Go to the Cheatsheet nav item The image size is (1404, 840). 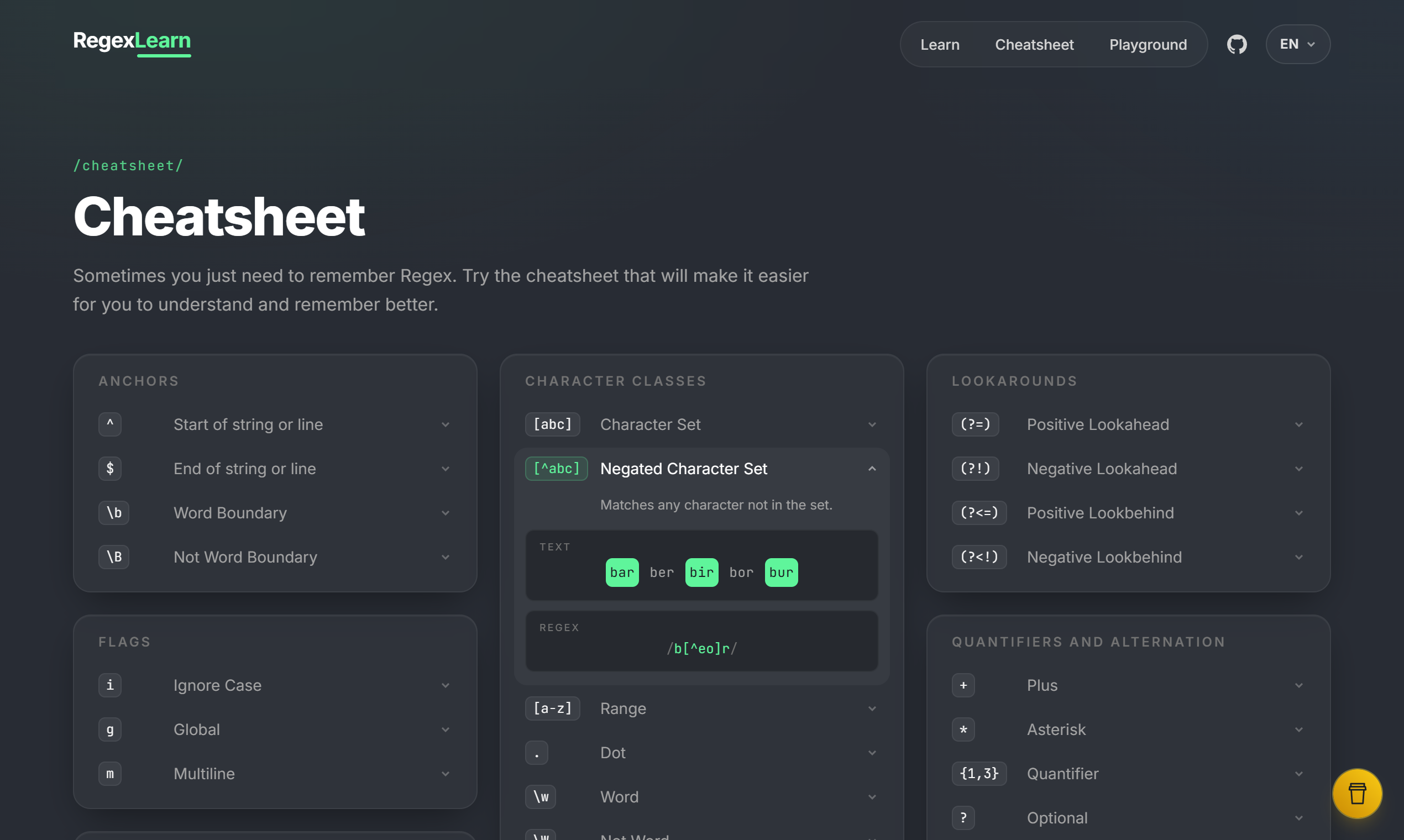click(x=1034, y=44)
